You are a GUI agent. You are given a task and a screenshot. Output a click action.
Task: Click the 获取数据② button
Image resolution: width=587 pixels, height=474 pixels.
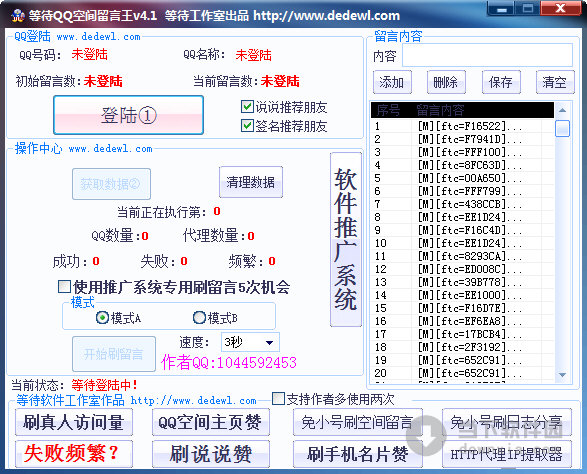[x=111, y=184]
